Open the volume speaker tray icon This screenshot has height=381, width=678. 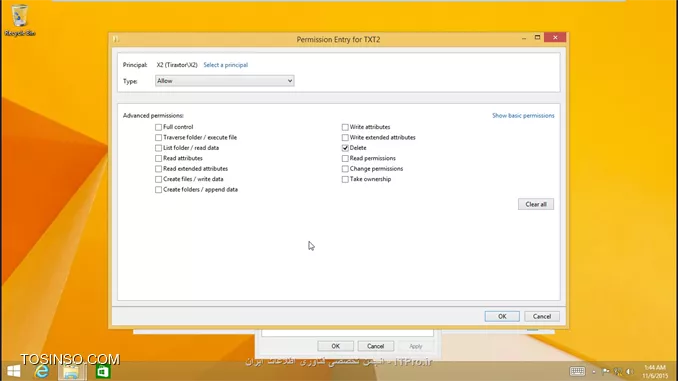pyautogui.click(x=630, y=371)
